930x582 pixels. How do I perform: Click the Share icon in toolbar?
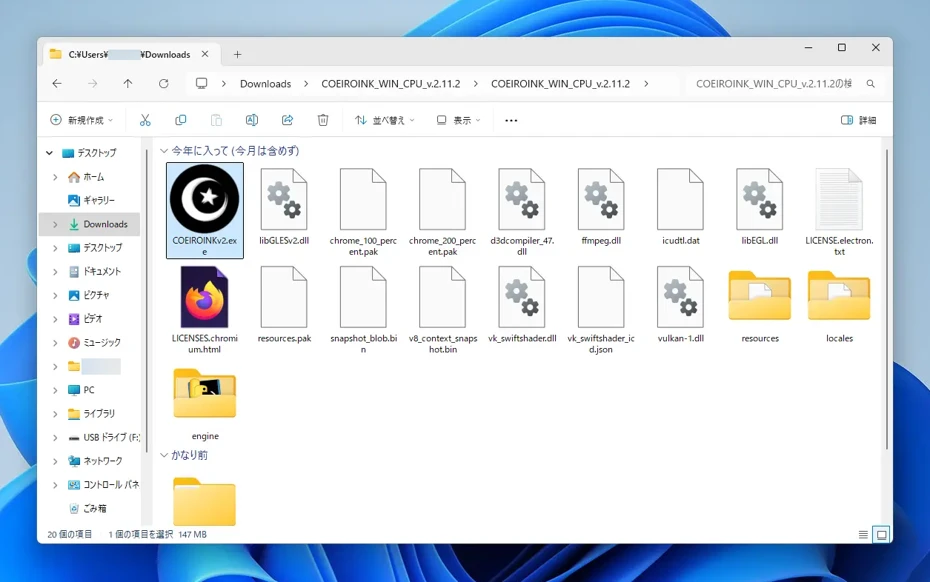click(x=288, y=120)
